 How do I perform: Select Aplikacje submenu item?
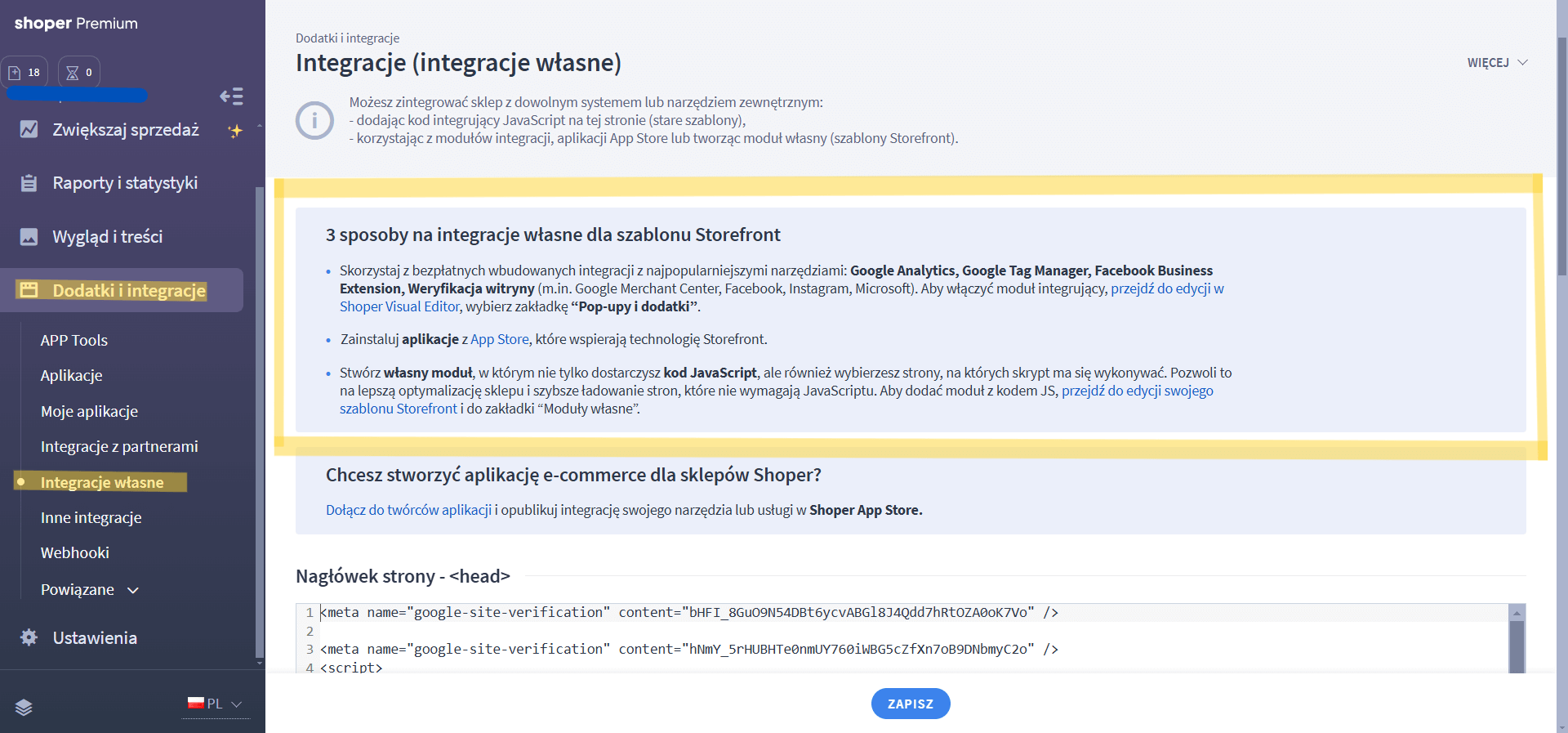pyautogui.click(x=72, y=376)
